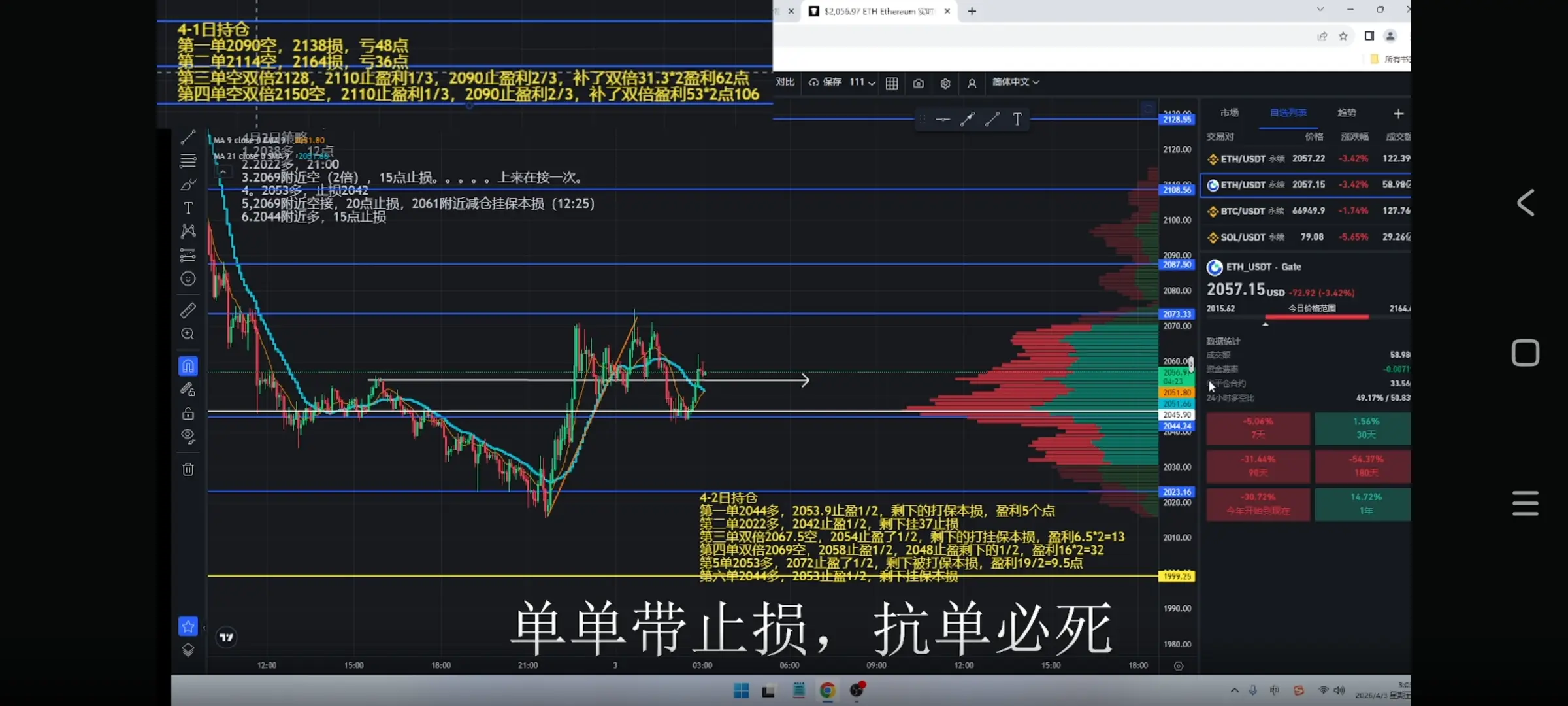Toggle hide all drawings eye icon
Viewport: 1568px width, 706px height.
[188, 436]
